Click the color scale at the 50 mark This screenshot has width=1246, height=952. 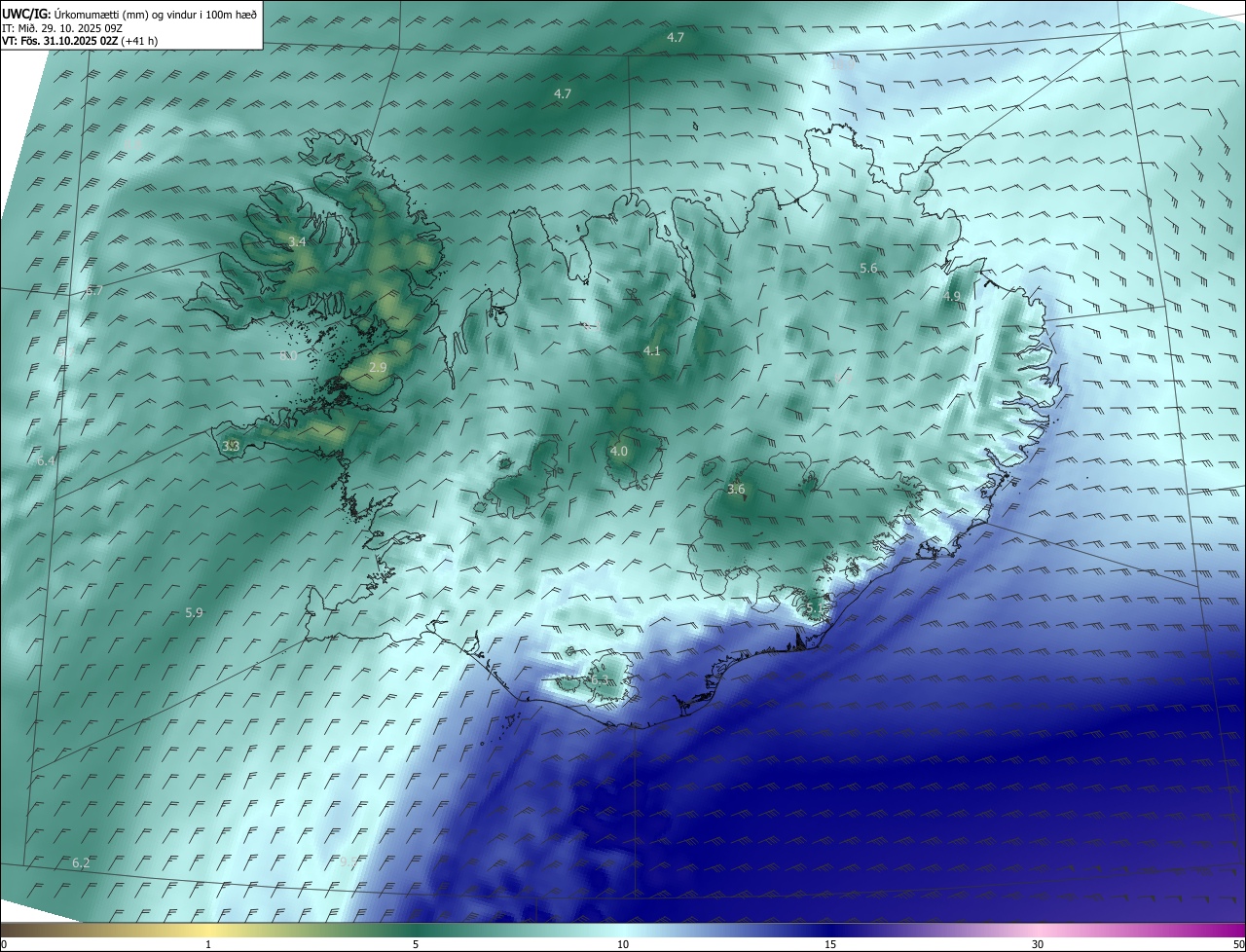pyautogui.click(x=1239, y=944)
